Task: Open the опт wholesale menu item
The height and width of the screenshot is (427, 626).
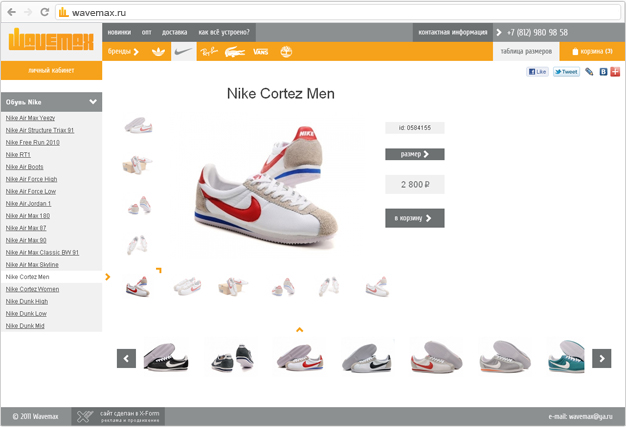Action: 147,32
